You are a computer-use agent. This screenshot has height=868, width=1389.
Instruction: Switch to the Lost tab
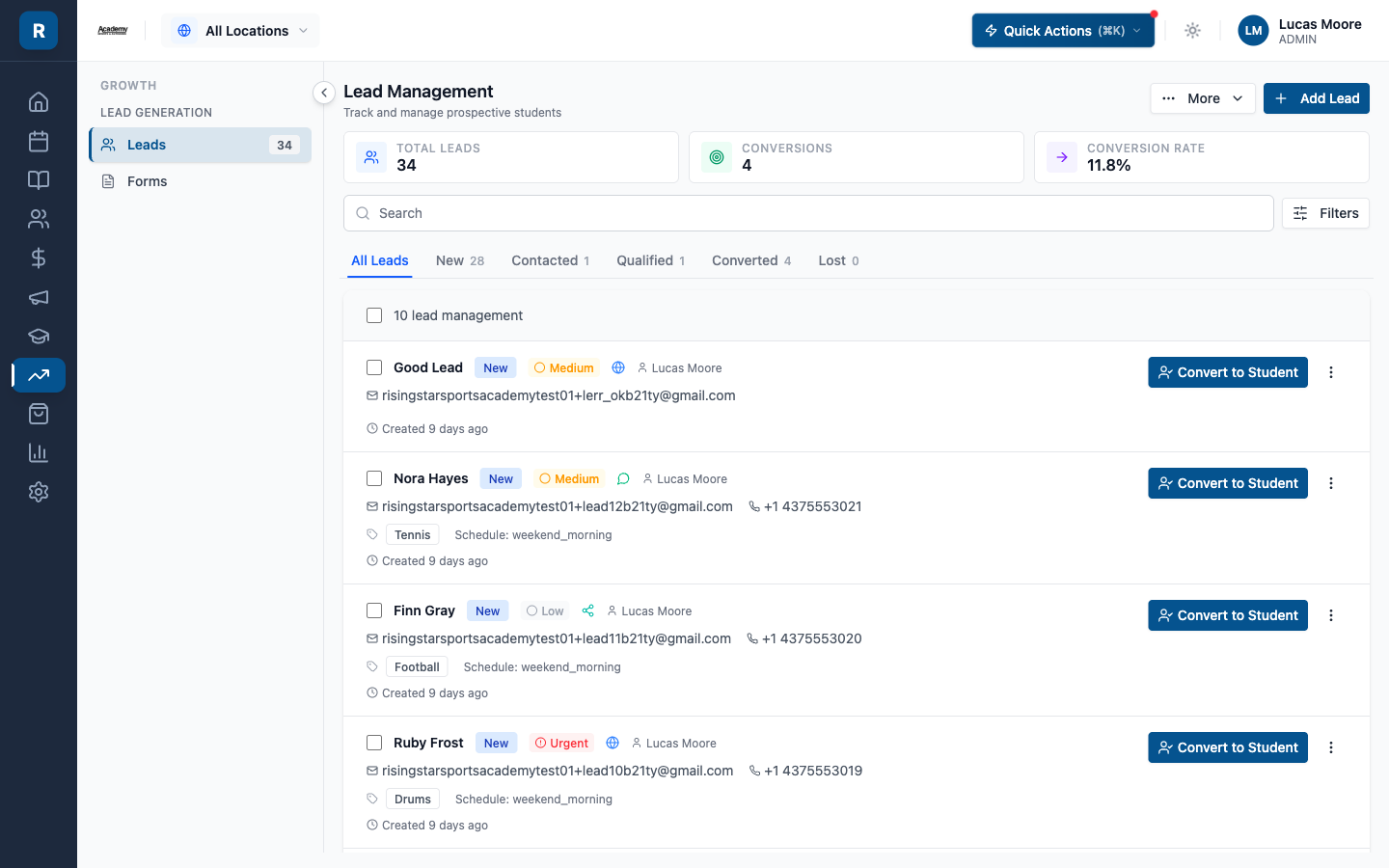pos(838,260)
